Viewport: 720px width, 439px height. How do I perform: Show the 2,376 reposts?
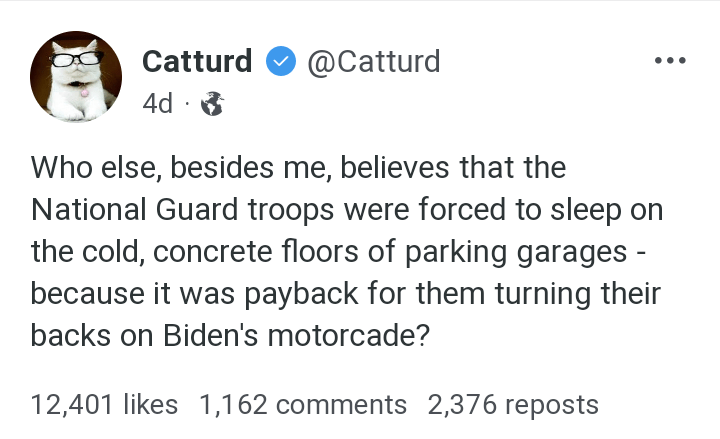513,405
